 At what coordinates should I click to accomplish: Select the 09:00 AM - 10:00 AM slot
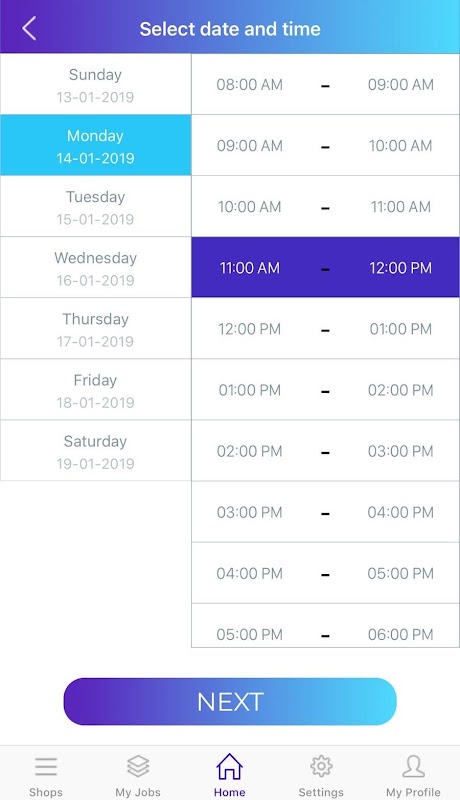[325, 145]
